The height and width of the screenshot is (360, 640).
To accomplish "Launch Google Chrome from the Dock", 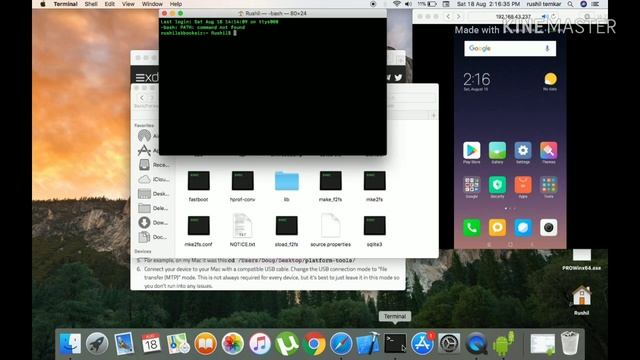I will point(314,344).
